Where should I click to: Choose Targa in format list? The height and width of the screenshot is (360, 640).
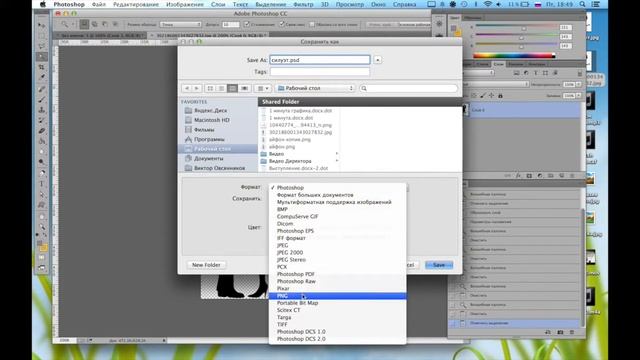pos(338,318)
